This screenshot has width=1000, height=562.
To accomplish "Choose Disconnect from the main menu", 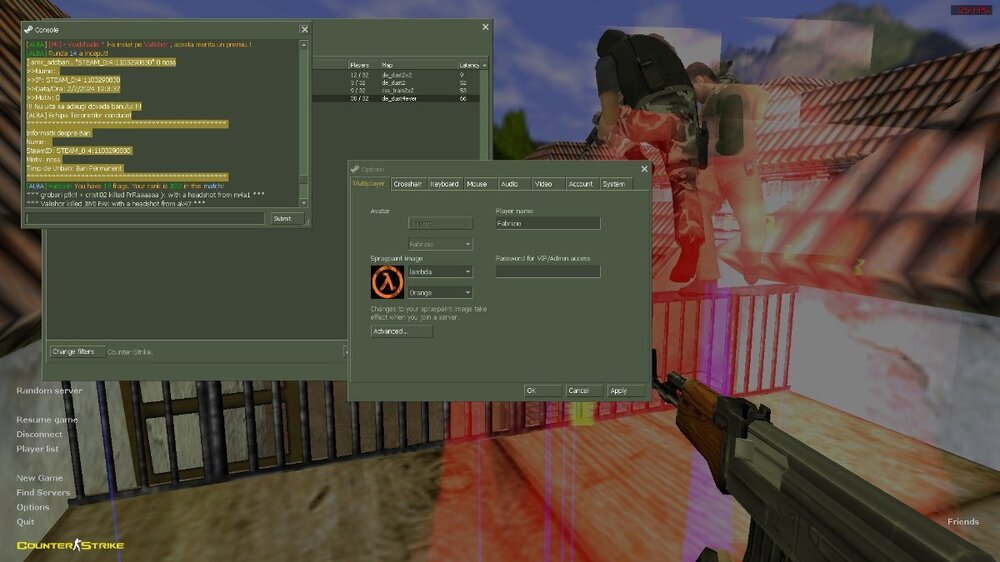I will [x=39, y=435].
